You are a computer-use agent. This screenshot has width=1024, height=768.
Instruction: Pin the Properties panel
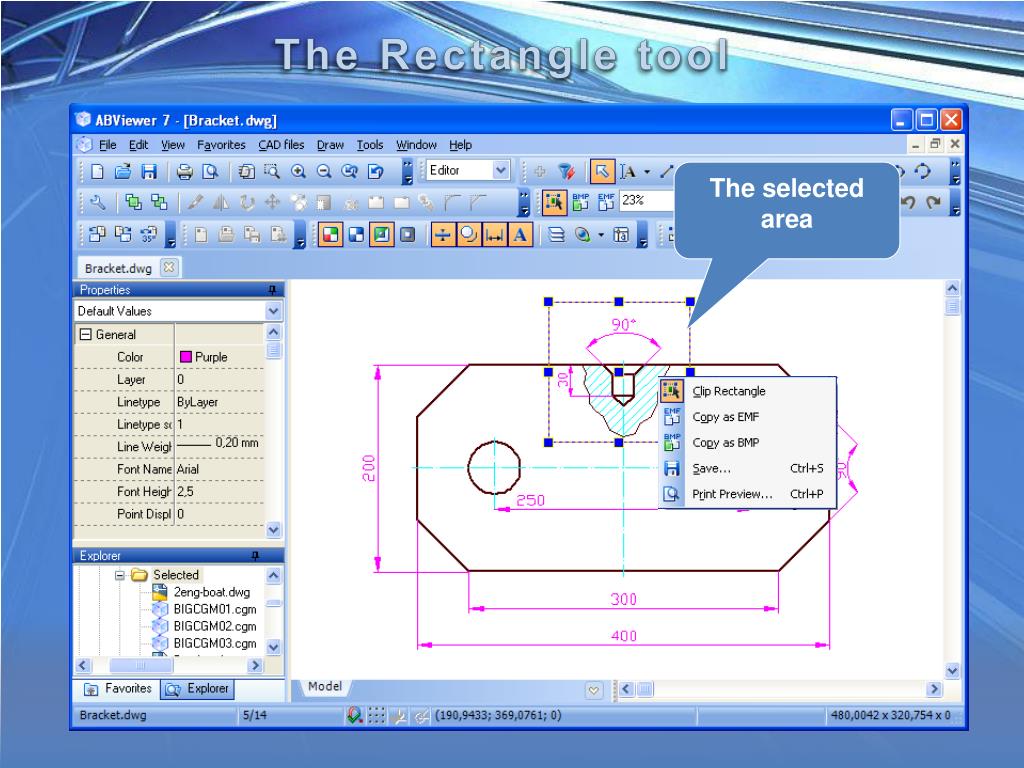pyautogui.click(x=272, y=290)
